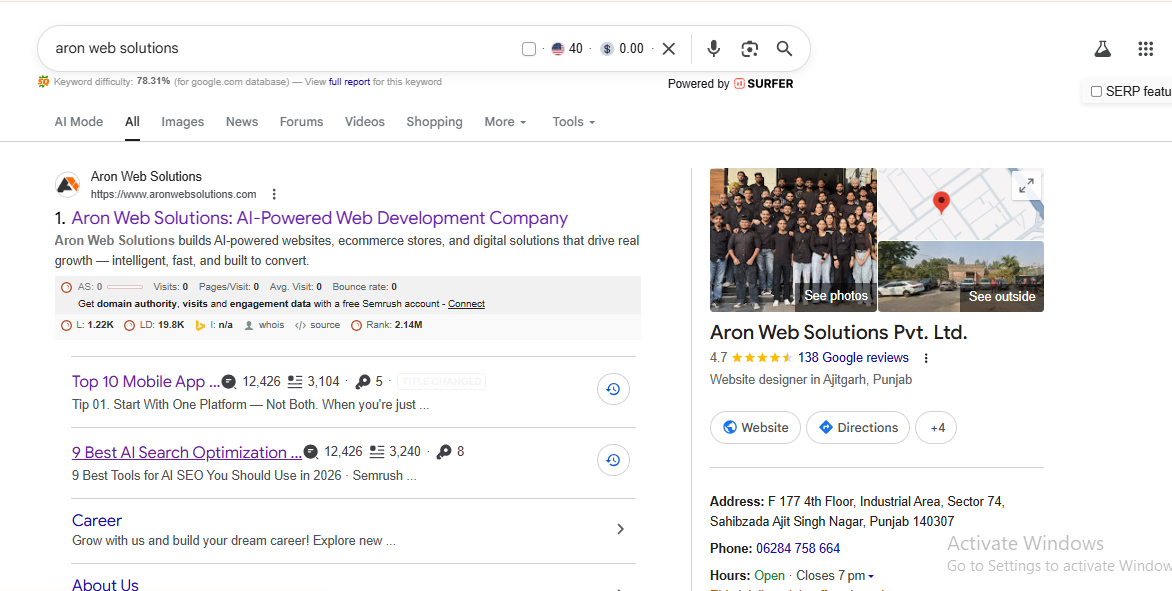Switch to AI Mode tab
This screenshot has width=1172, height=591.
tap(78, 122)
